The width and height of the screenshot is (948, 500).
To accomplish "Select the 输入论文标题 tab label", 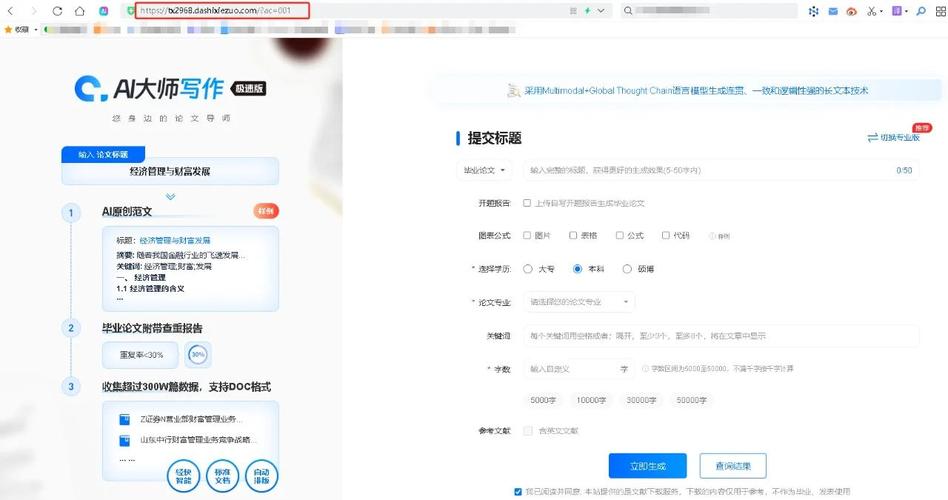I will [103, 155].
